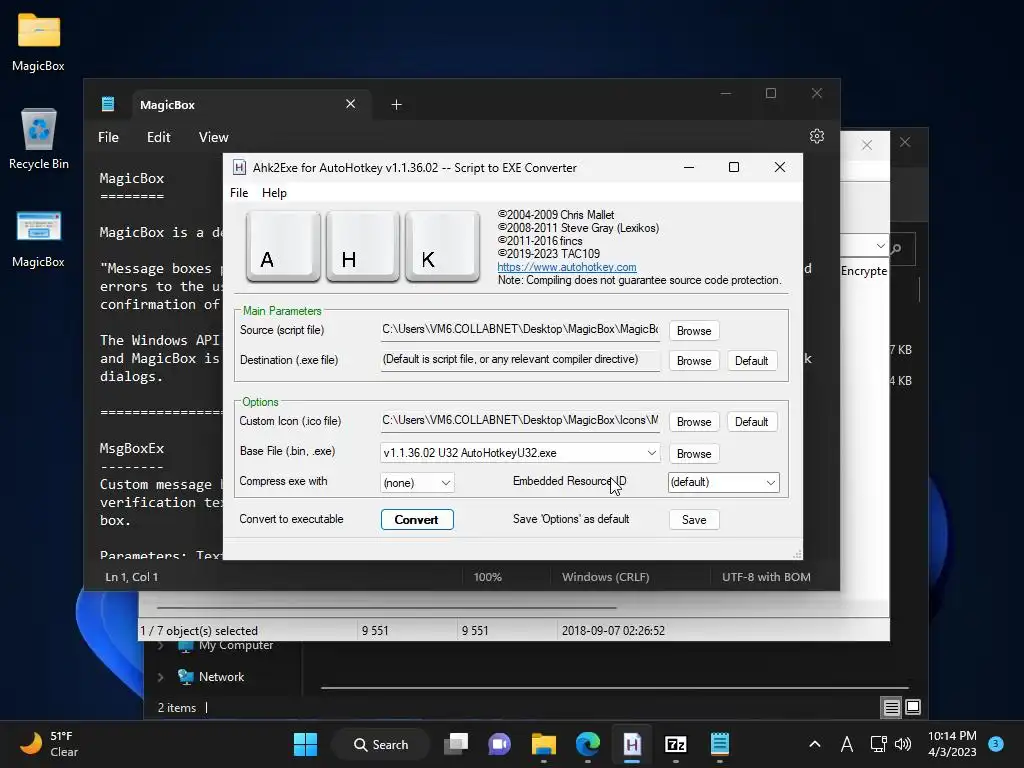1024x768 pixels.
Task: Reset Destination to Default
Action: [x=752, y=360]
